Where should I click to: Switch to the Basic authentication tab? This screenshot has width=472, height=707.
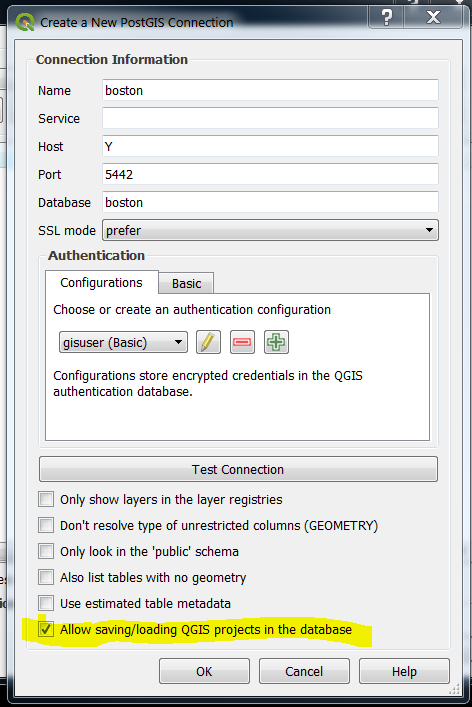tap(186, 284)
